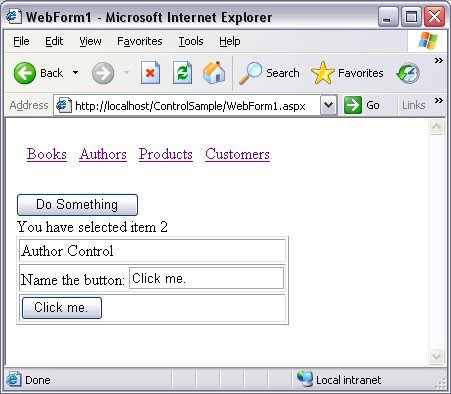Stop page loading with red X icon

tap(150, 73)
